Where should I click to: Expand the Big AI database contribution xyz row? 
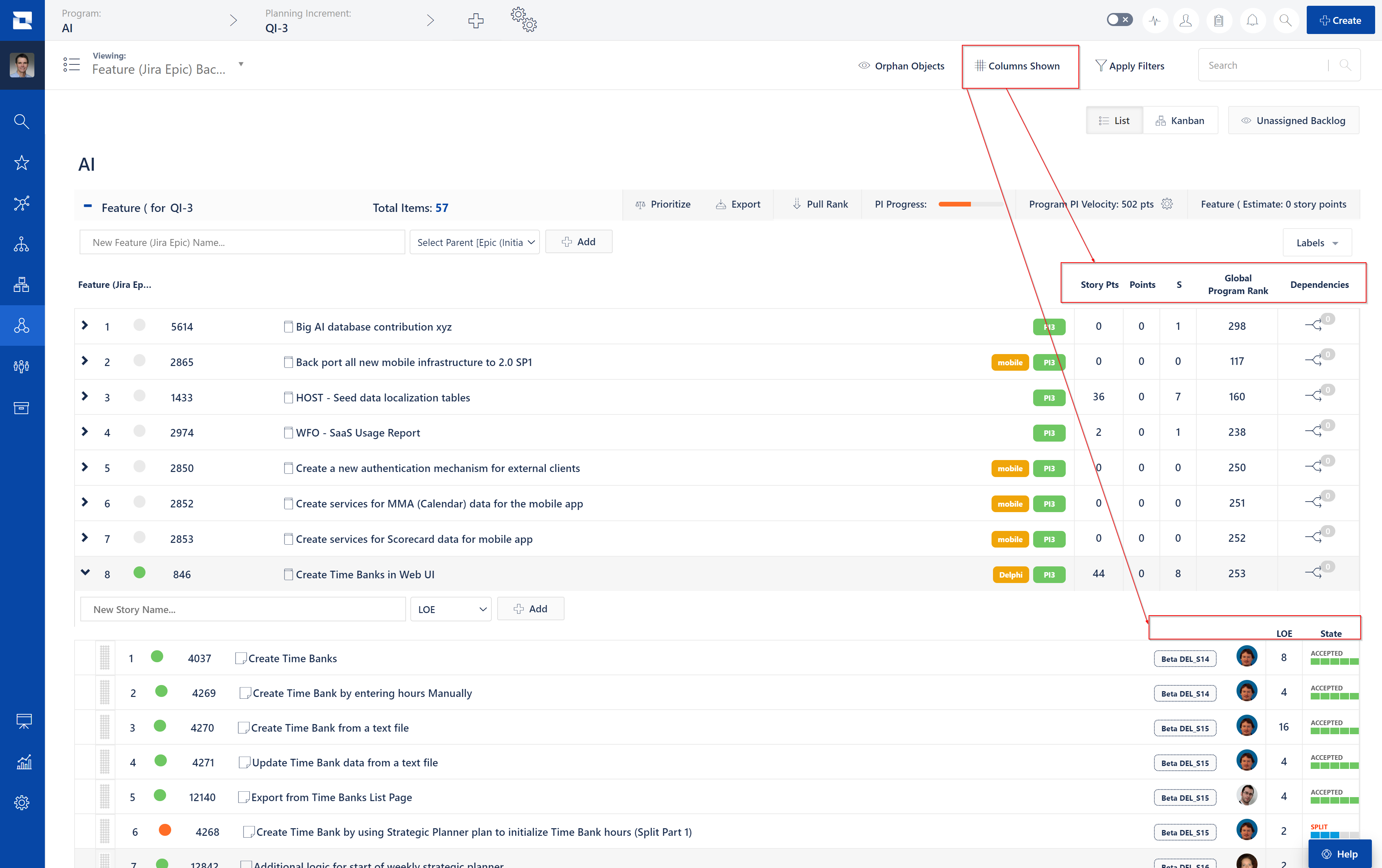coord(85,326)
